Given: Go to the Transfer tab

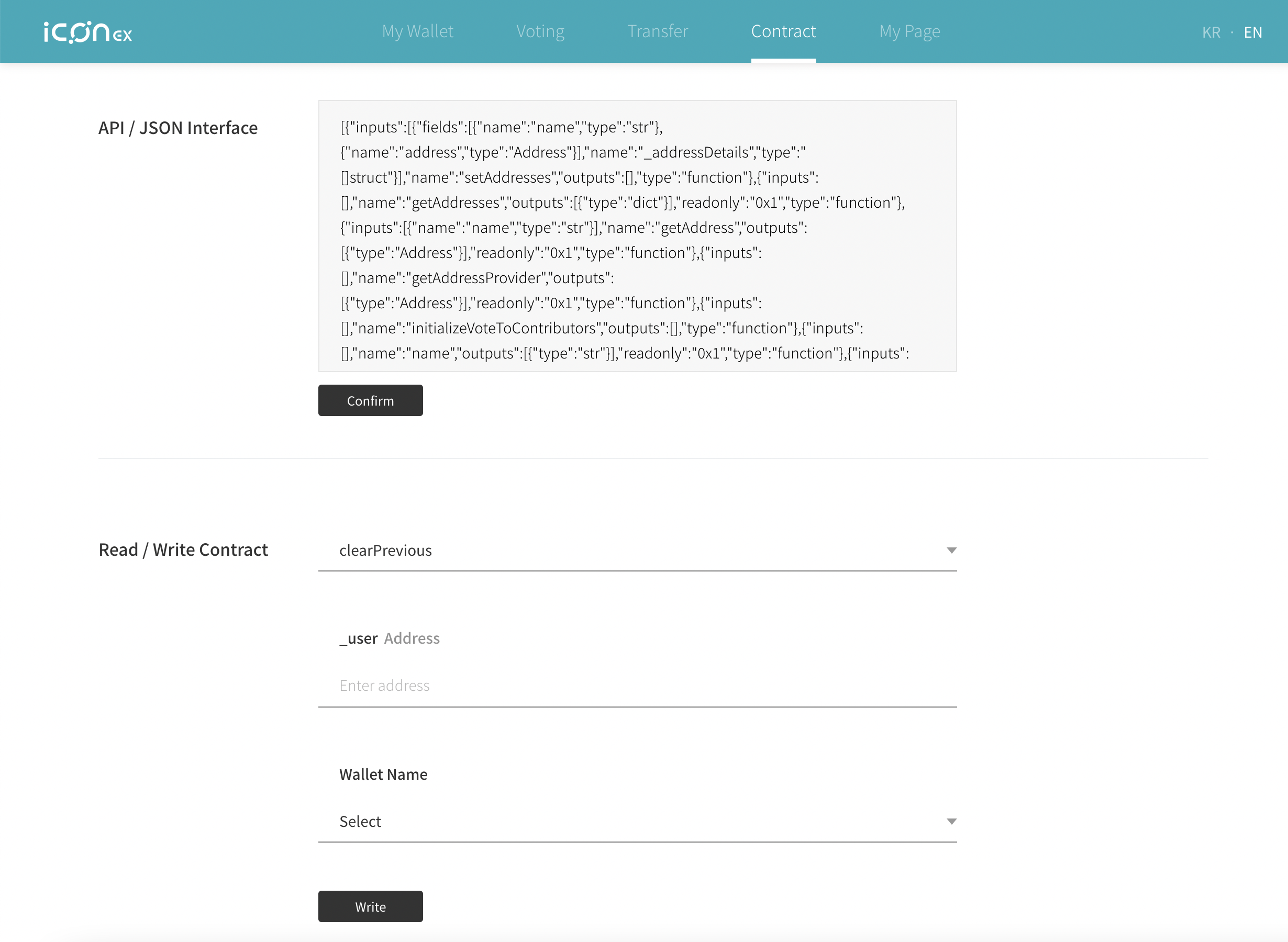Looking at the screenshot, I should 658,31.
